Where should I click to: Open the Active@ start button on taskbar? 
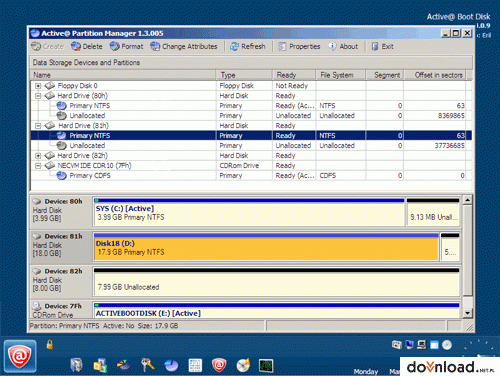point(20,356)
